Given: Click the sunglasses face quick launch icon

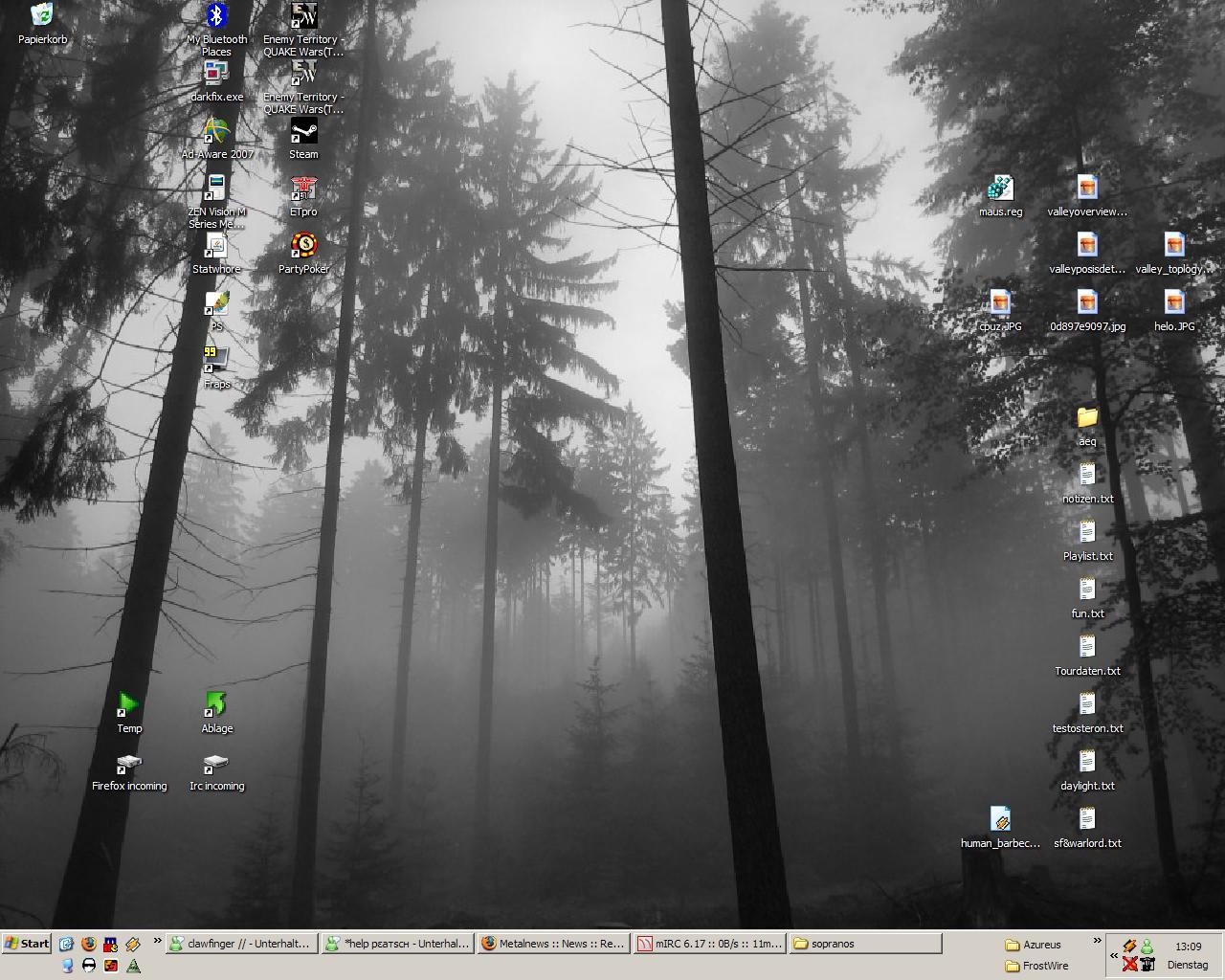Looking at the screenshot, I should [x=89, y=966].
